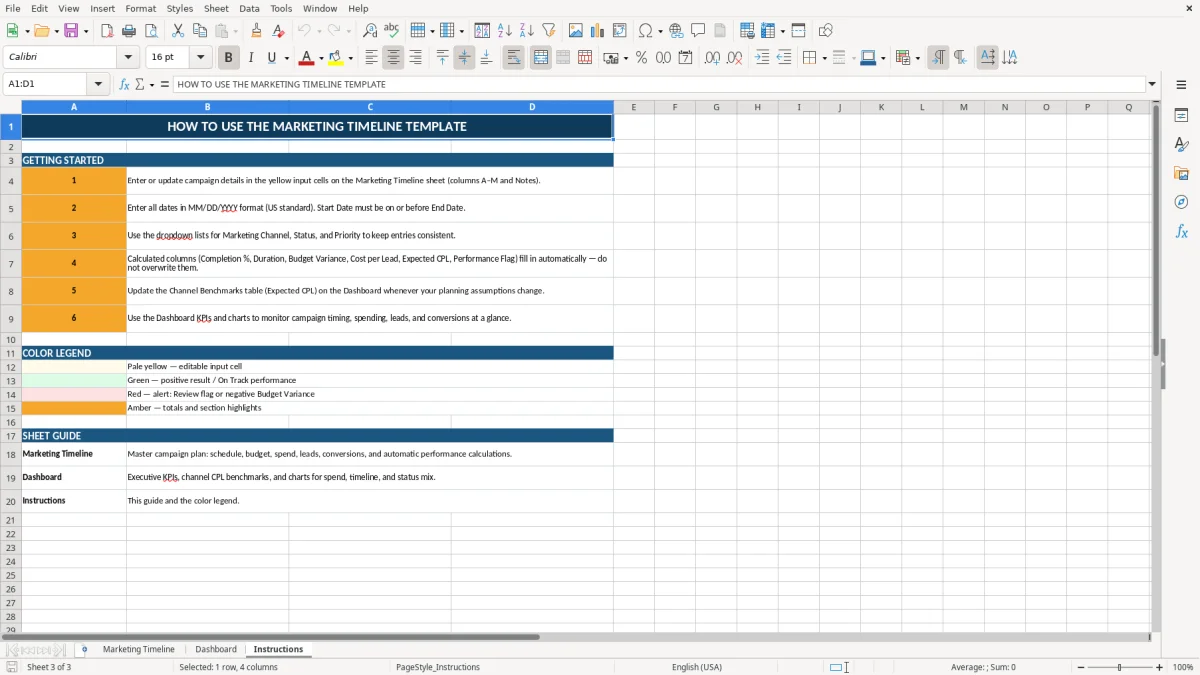The height and width of the screenshot is (675, 1200).
Task: Insert a hyperlink
Action: pyautogui.click(x=676, y=31)
